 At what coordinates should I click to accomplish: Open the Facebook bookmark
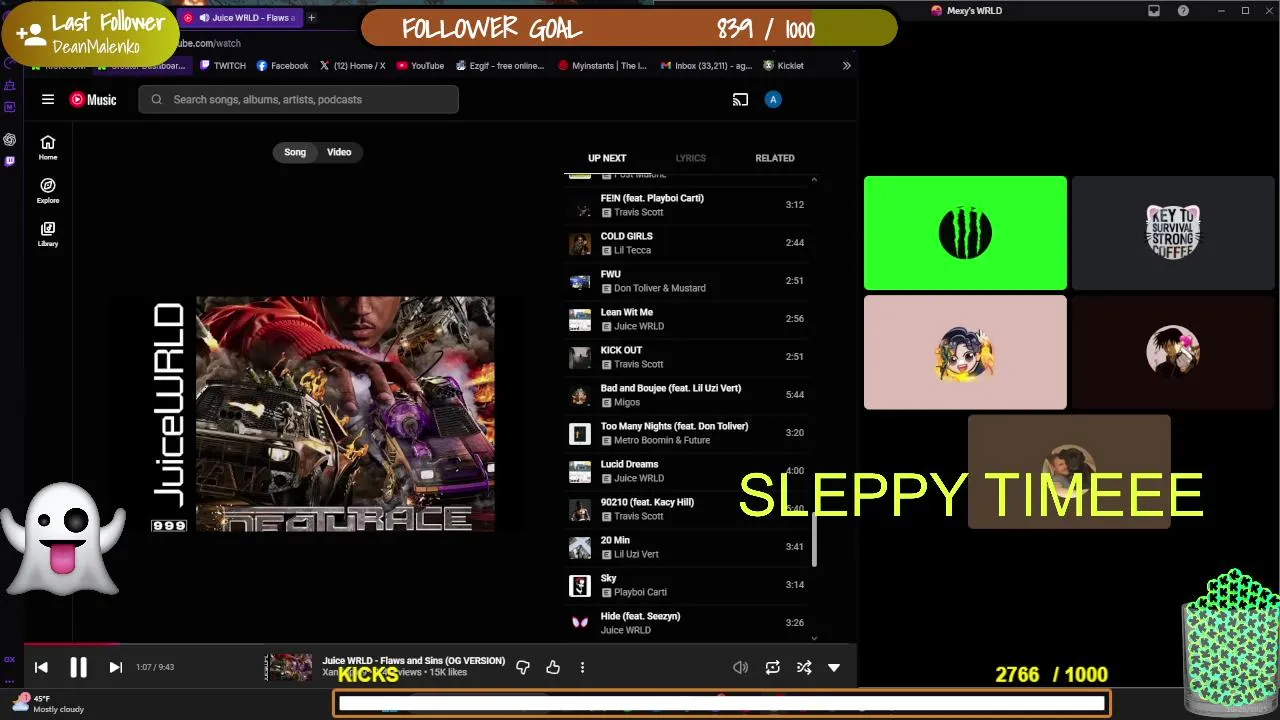[282, 66]
